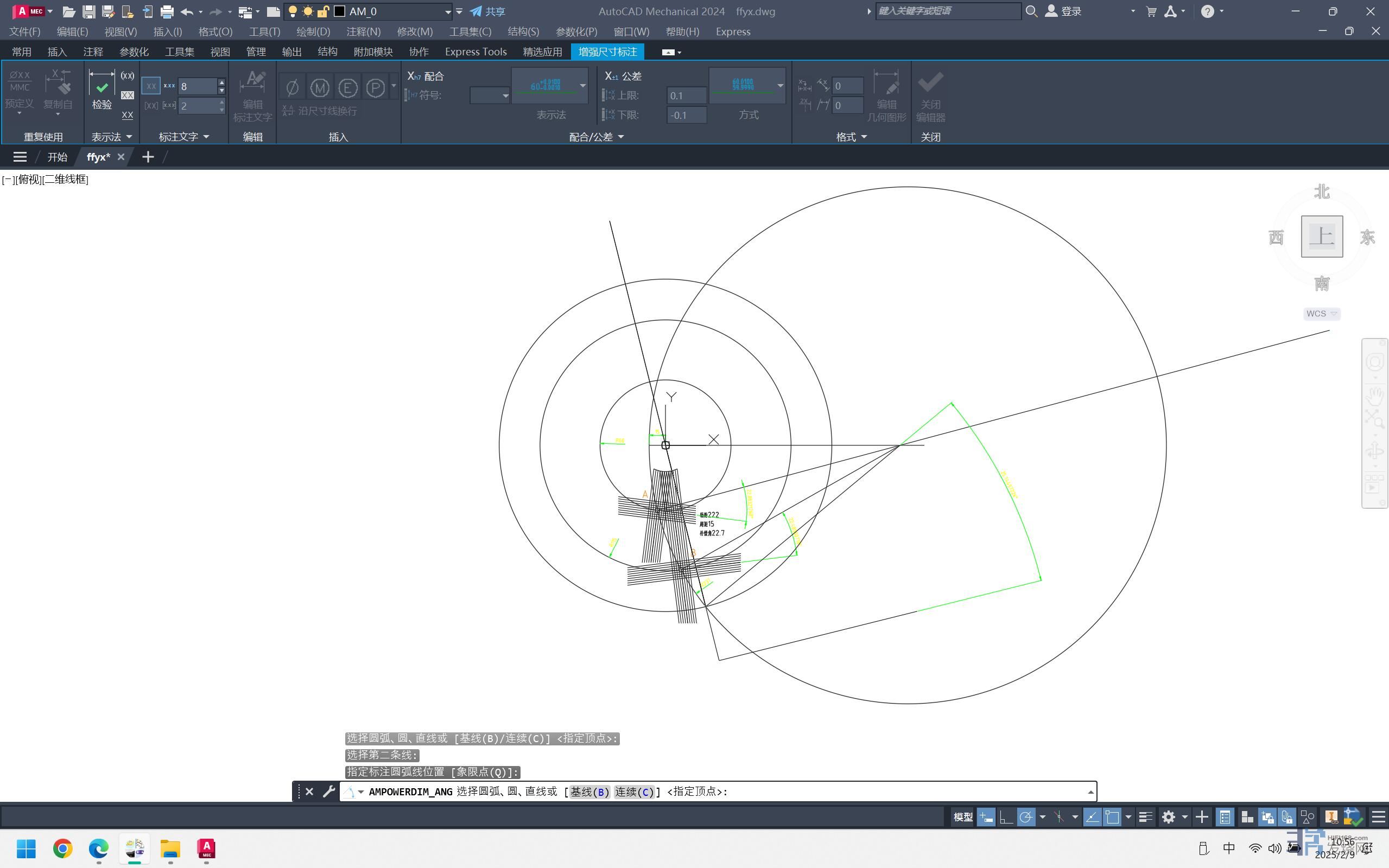Click the light bulb layer on/off icon
Viewport: 1389px width, 868px height.
point(293,11)
